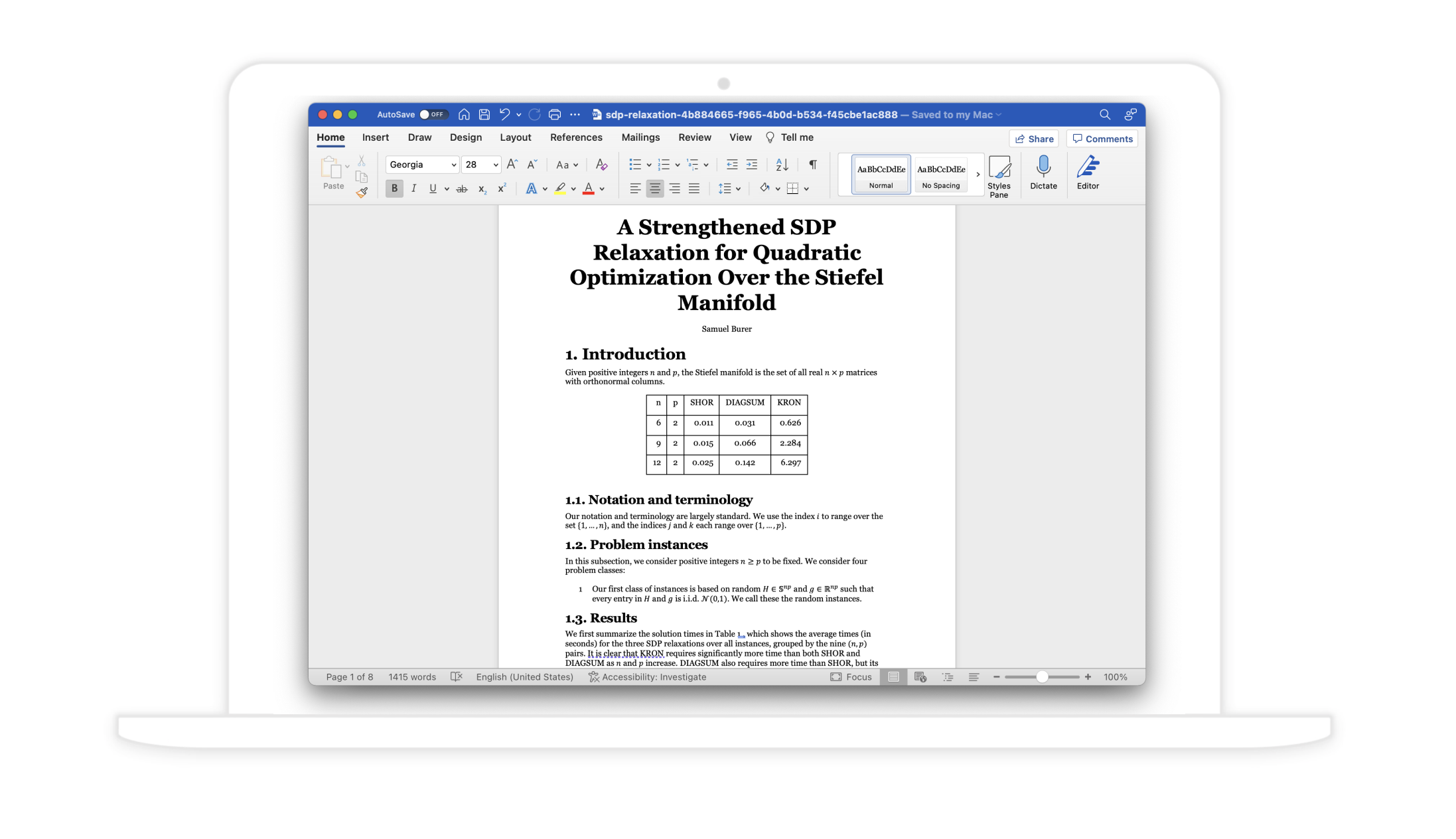Click the Italic formatting icon
Screen dimensions: 1456x839
coord(413,188)
